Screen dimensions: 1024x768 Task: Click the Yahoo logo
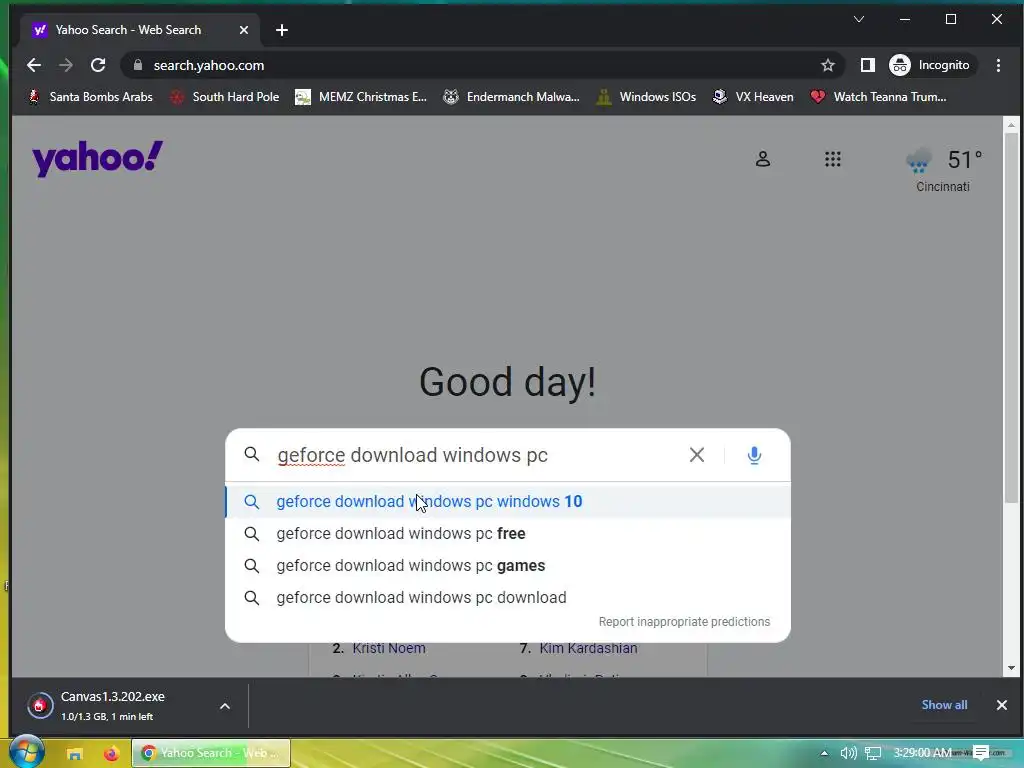tap(97, 159)
